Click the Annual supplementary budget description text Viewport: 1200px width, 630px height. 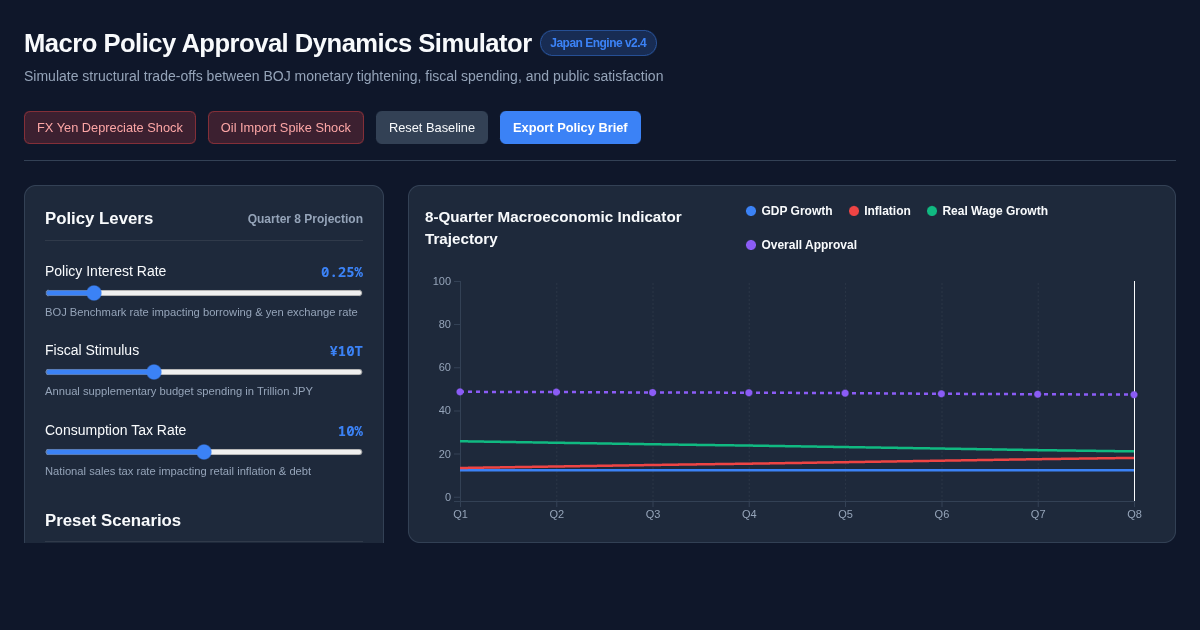[x=179, y=391]
